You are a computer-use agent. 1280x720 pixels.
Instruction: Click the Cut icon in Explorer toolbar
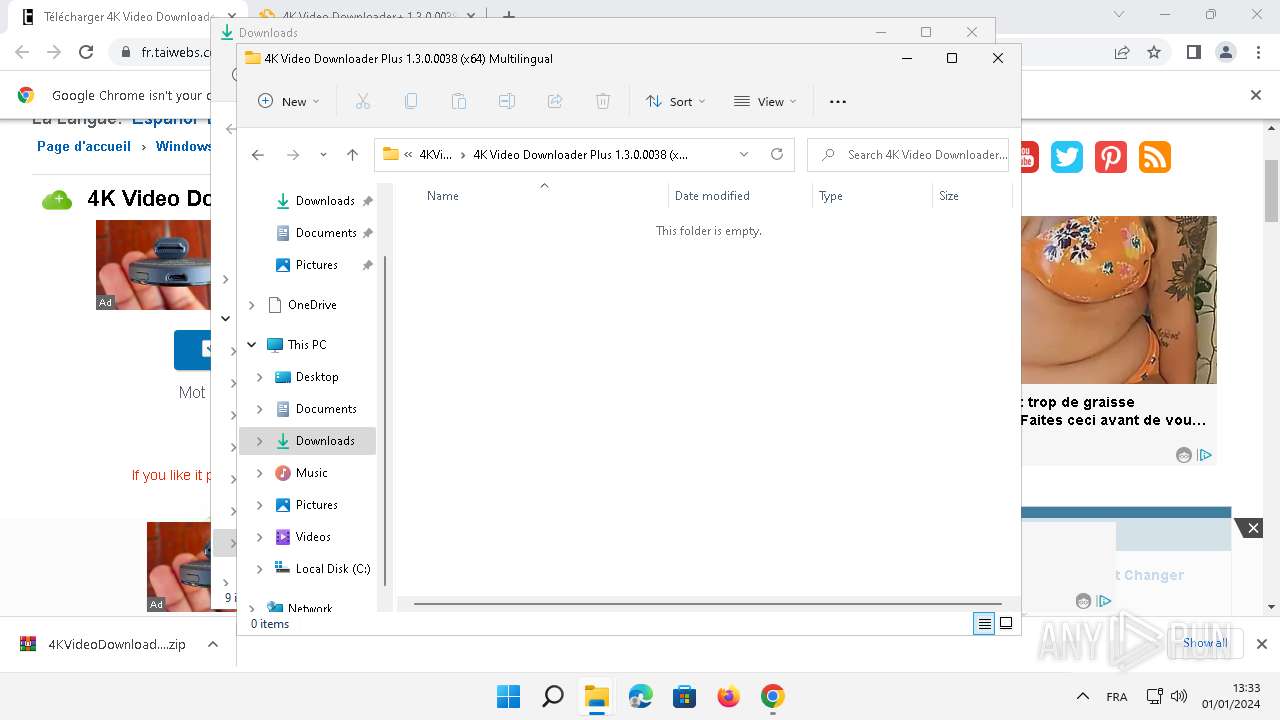click(x=363, y=101)
